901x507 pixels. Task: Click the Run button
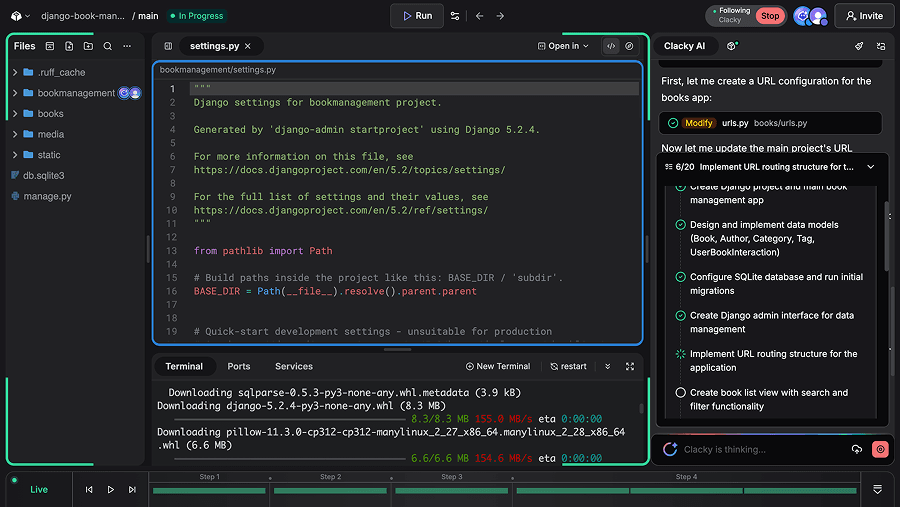[417, 16]
